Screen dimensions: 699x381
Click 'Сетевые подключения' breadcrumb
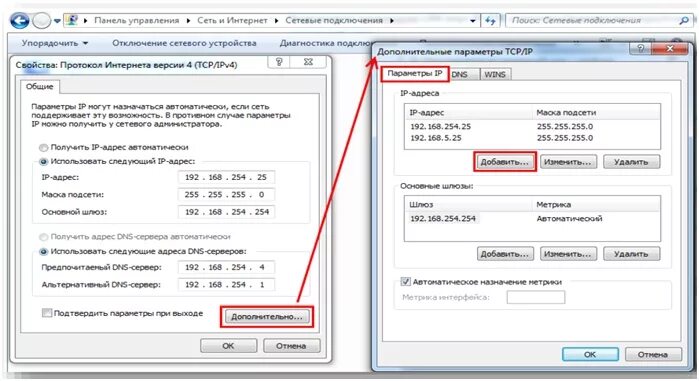click(334, 20)
